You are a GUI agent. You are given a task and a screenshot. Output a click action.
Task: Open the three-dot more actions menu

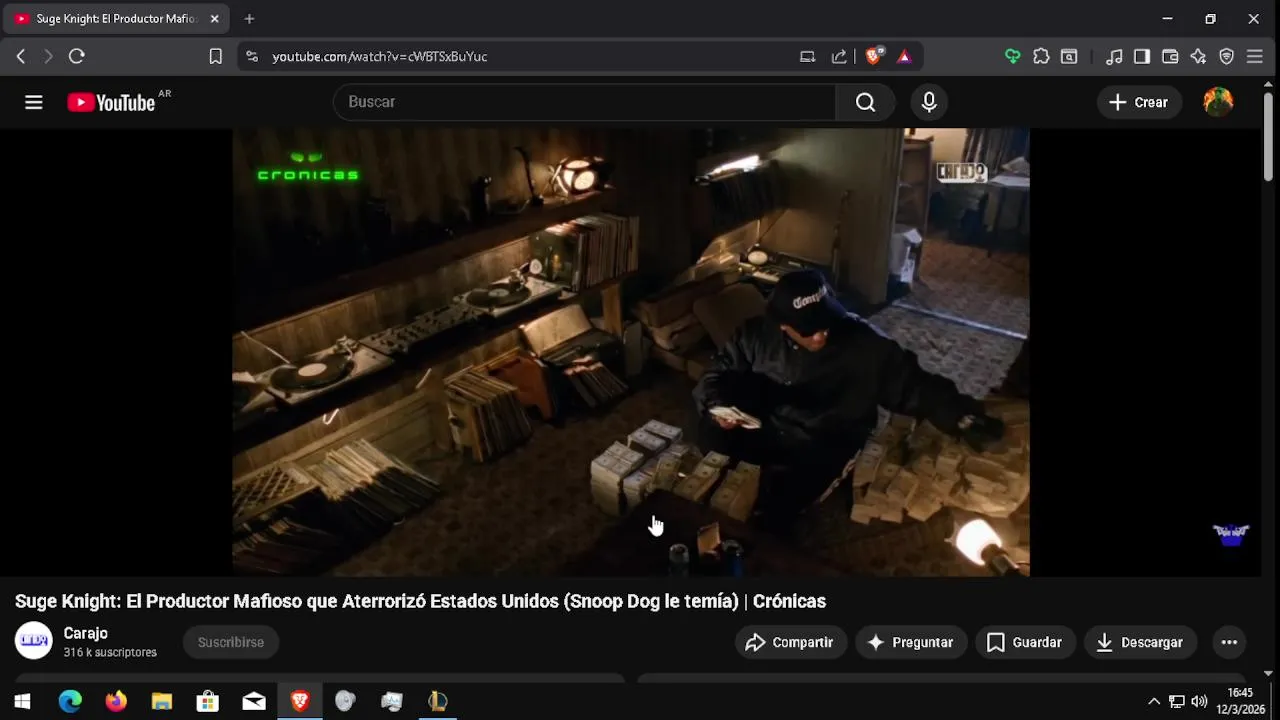click(1229, 642)
